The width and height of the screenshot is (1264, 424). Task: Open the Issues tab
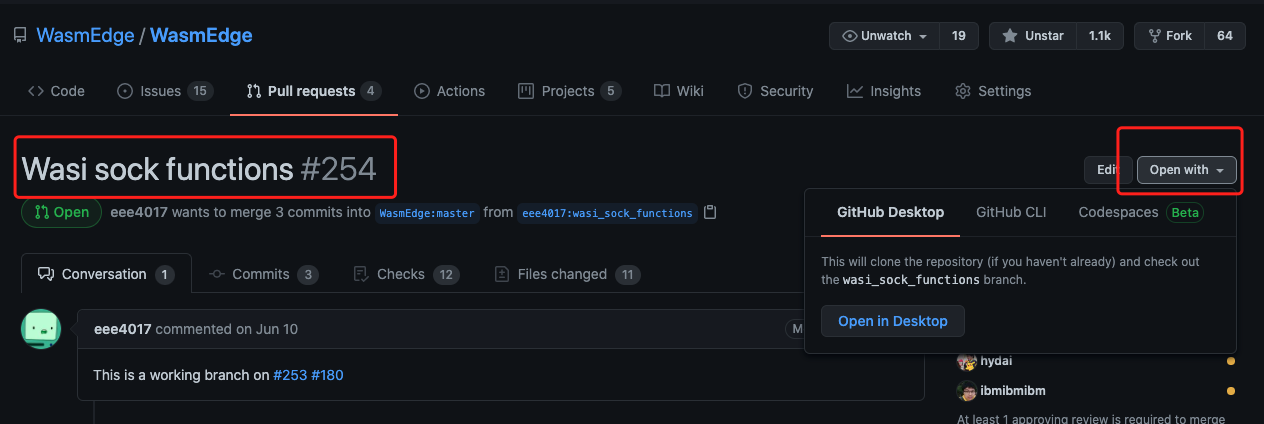[x=165, y=91]
